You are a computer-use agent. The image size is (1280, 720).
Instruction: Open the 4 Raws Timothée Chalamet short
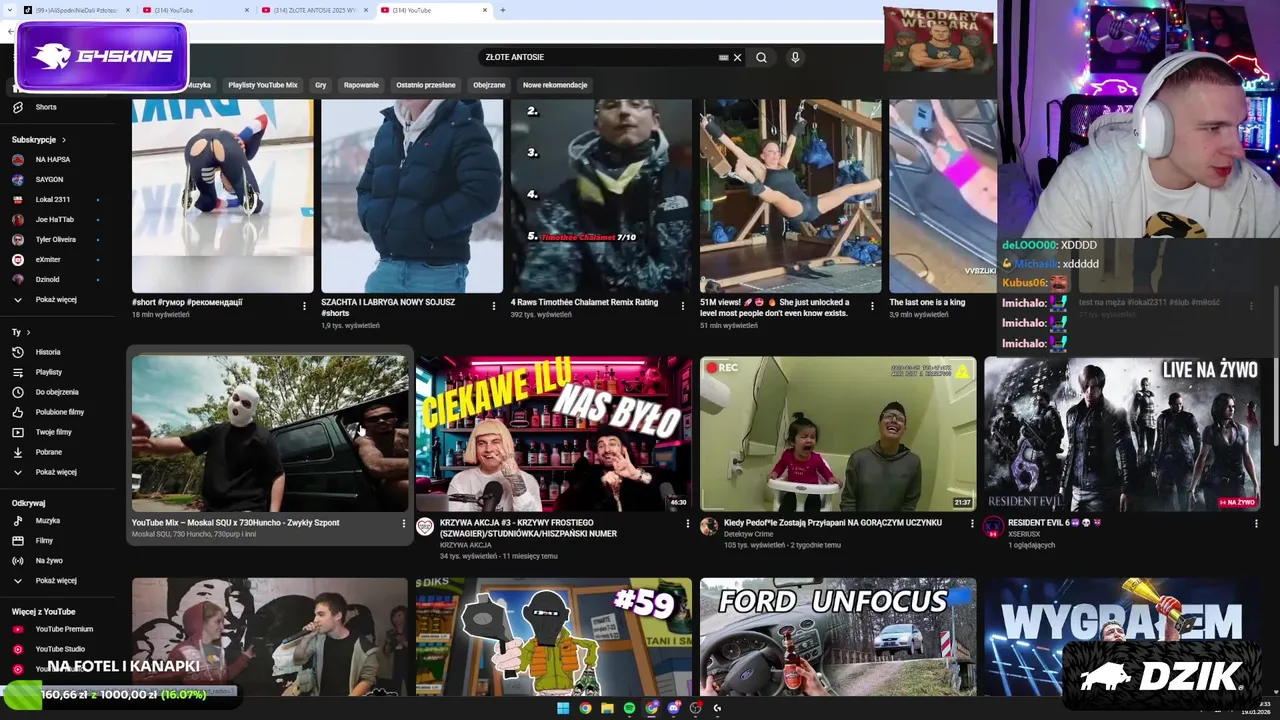pyautogui.click(x=601, y=195)
